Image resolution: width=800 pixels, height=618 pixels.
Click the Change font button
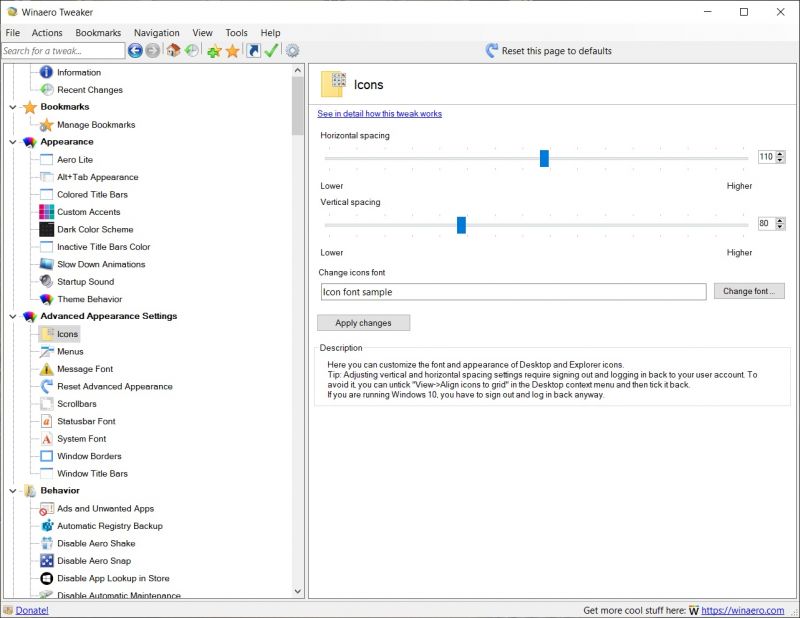pyautogui.click(x=749, y=291)
